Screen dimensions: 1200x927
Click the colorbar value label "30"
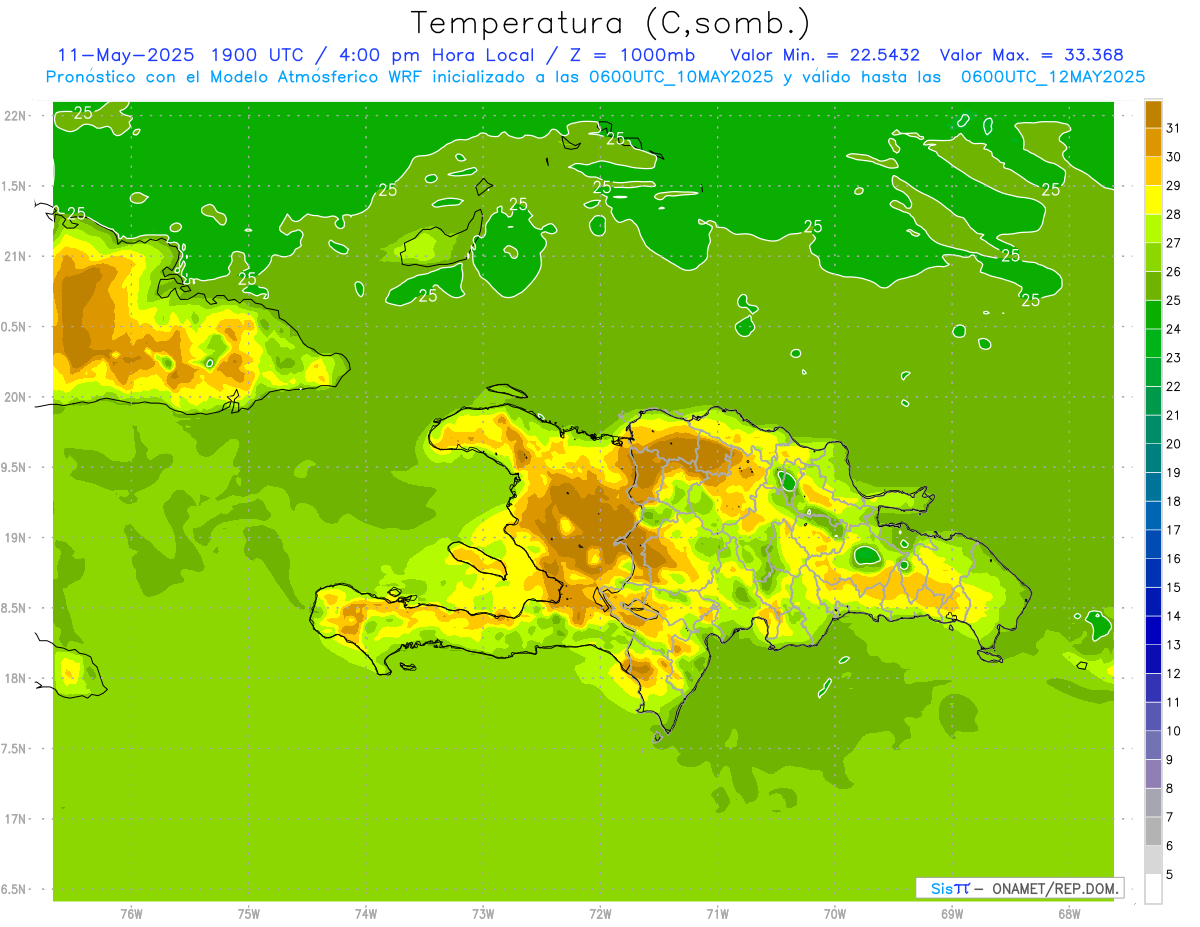[x=1173, y=157]
